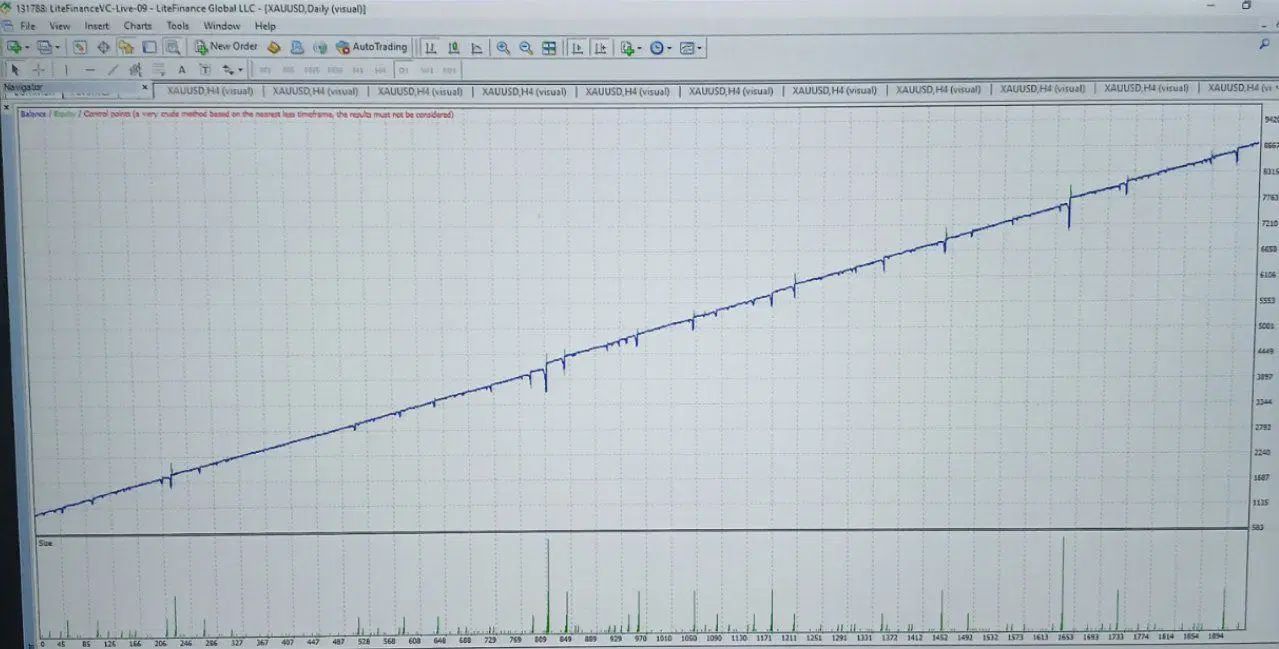Close the Navigator panel
This screenshot has height=649, width=1279.
pyautogui.click(x=145, y=87)
